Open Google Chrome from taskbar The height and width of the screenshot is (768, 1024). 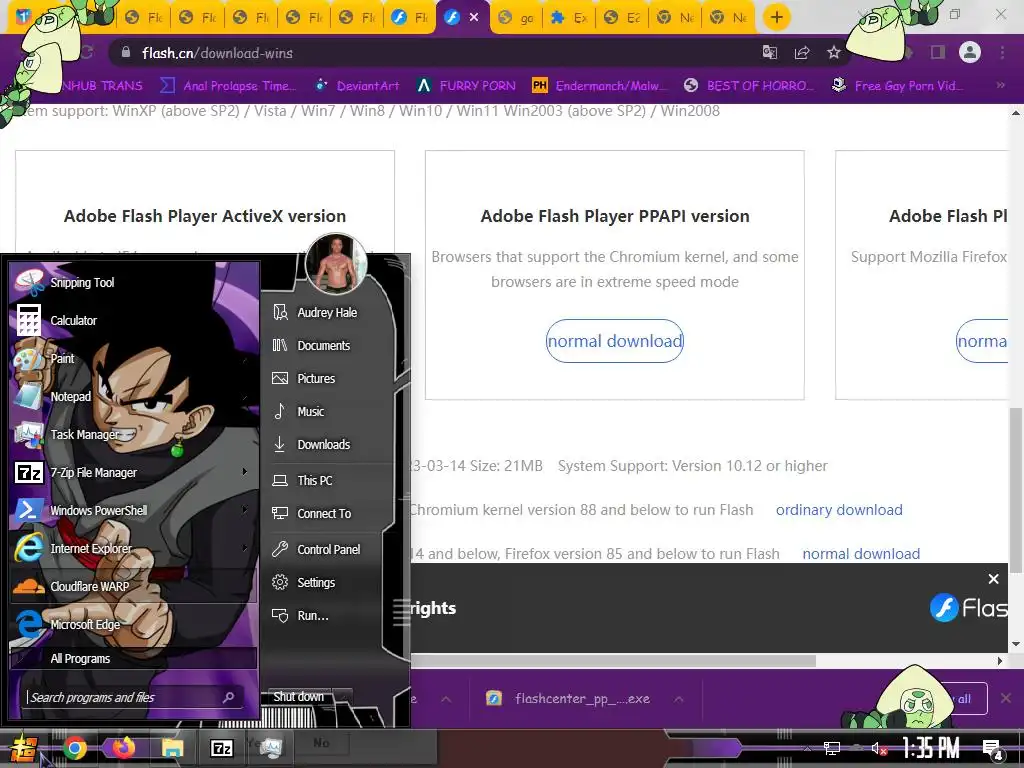pyautogui.click(x=75, y=748)
